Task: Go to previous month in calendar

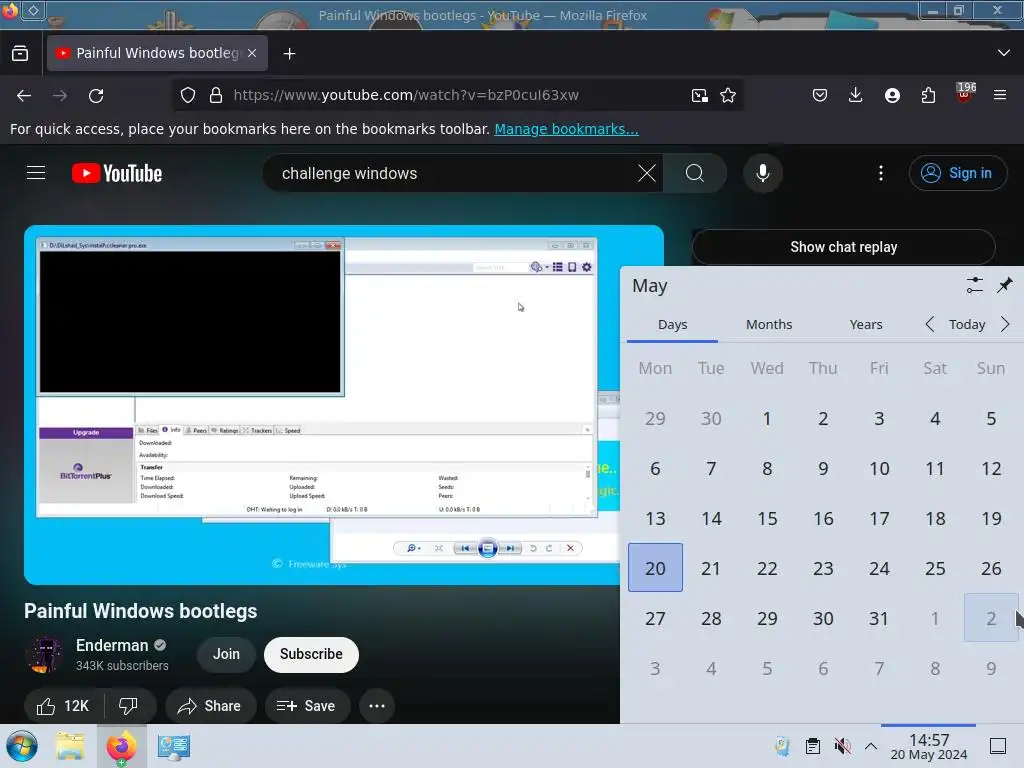Action: 930,325
